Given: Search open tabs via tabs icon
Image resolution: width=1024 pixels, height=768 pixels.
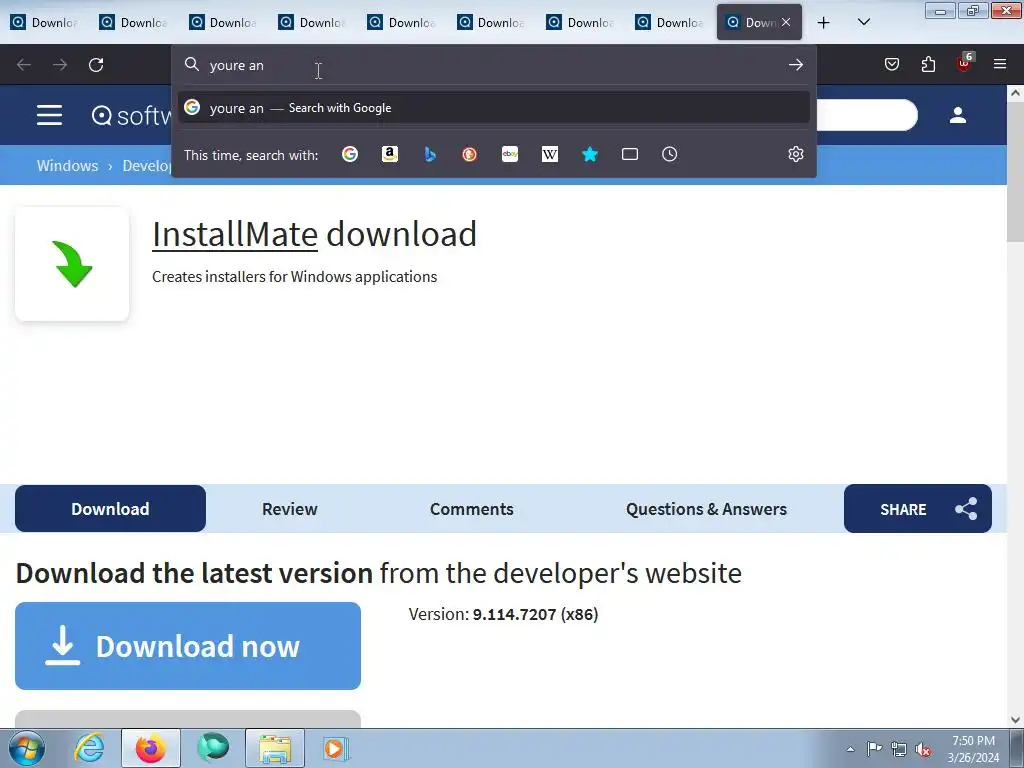Looking at the screenshot, I should (x=630, y=154).
